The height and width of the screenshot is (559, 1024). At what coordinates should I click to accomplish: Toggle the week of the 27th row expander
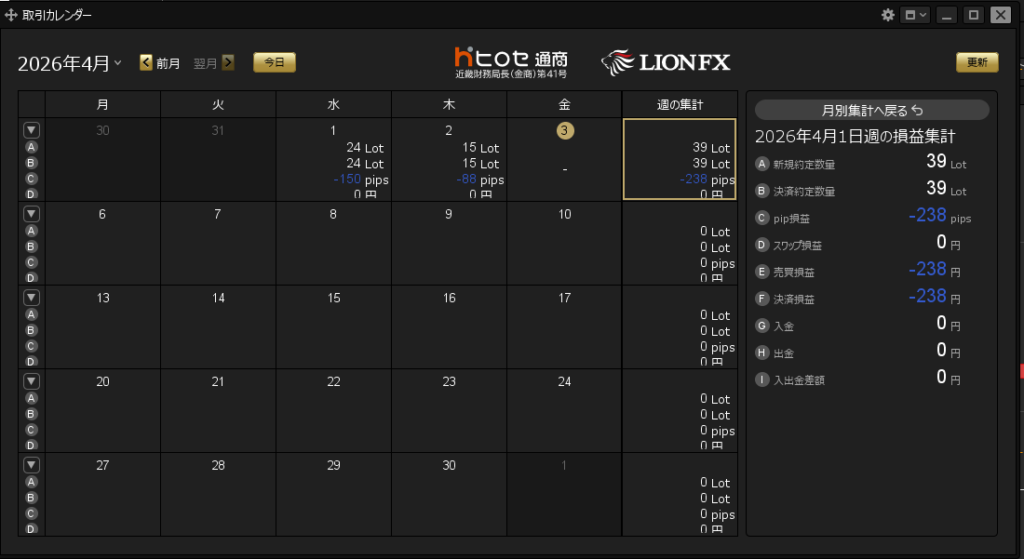pos(31,465)
